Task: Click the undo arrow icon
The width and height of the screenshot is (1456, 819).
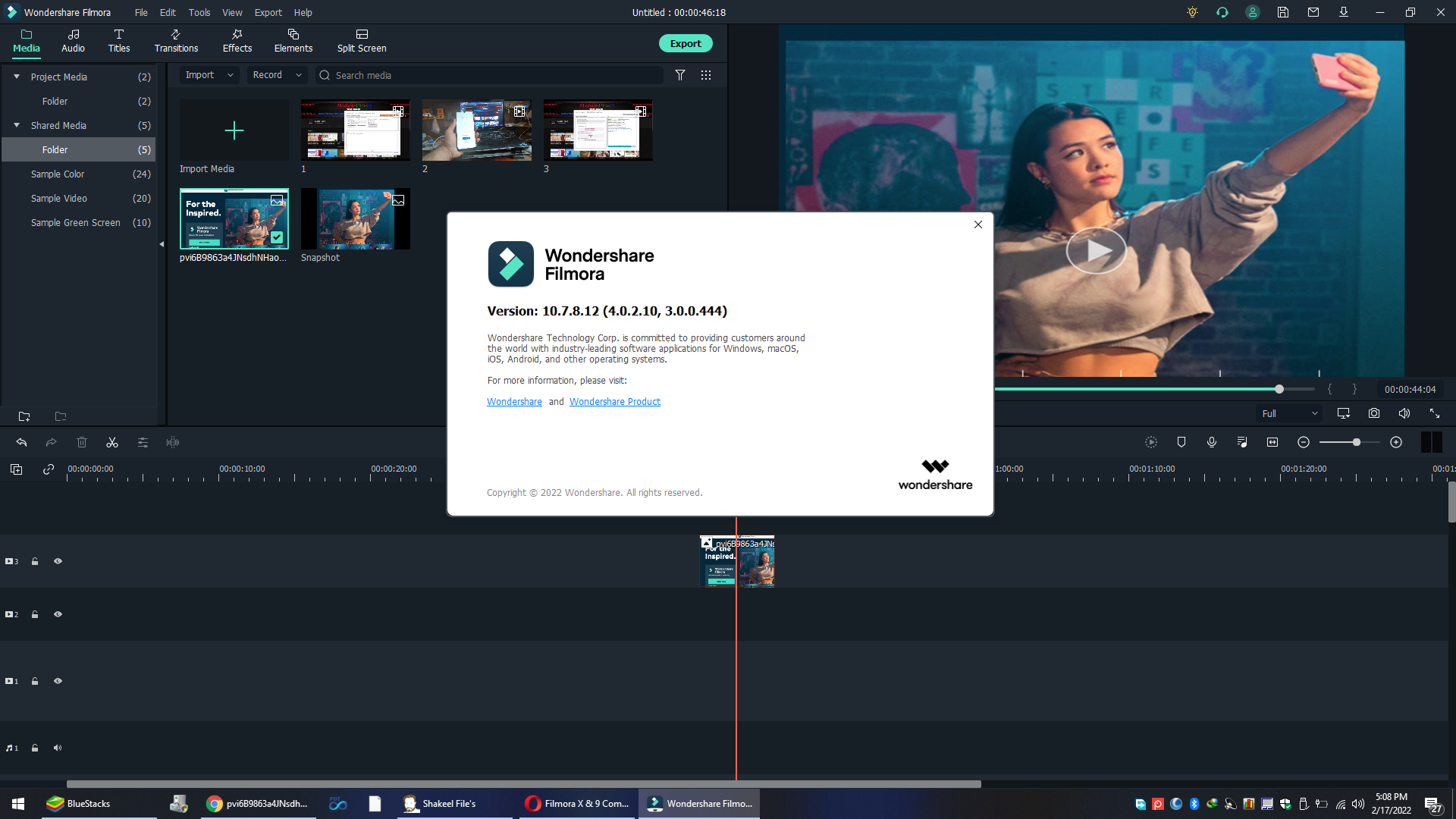Action: click(21, 442)
